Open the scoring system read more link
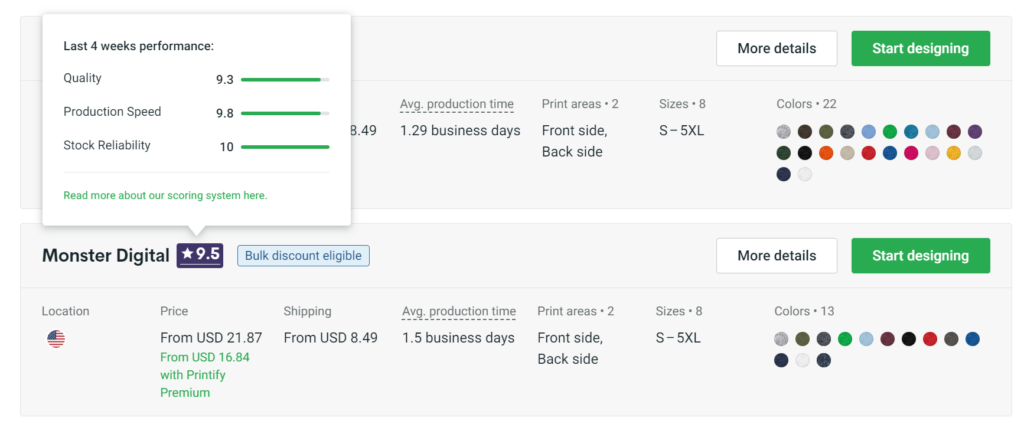Viewport: 1024px width, 424px height. click(165, 195)
